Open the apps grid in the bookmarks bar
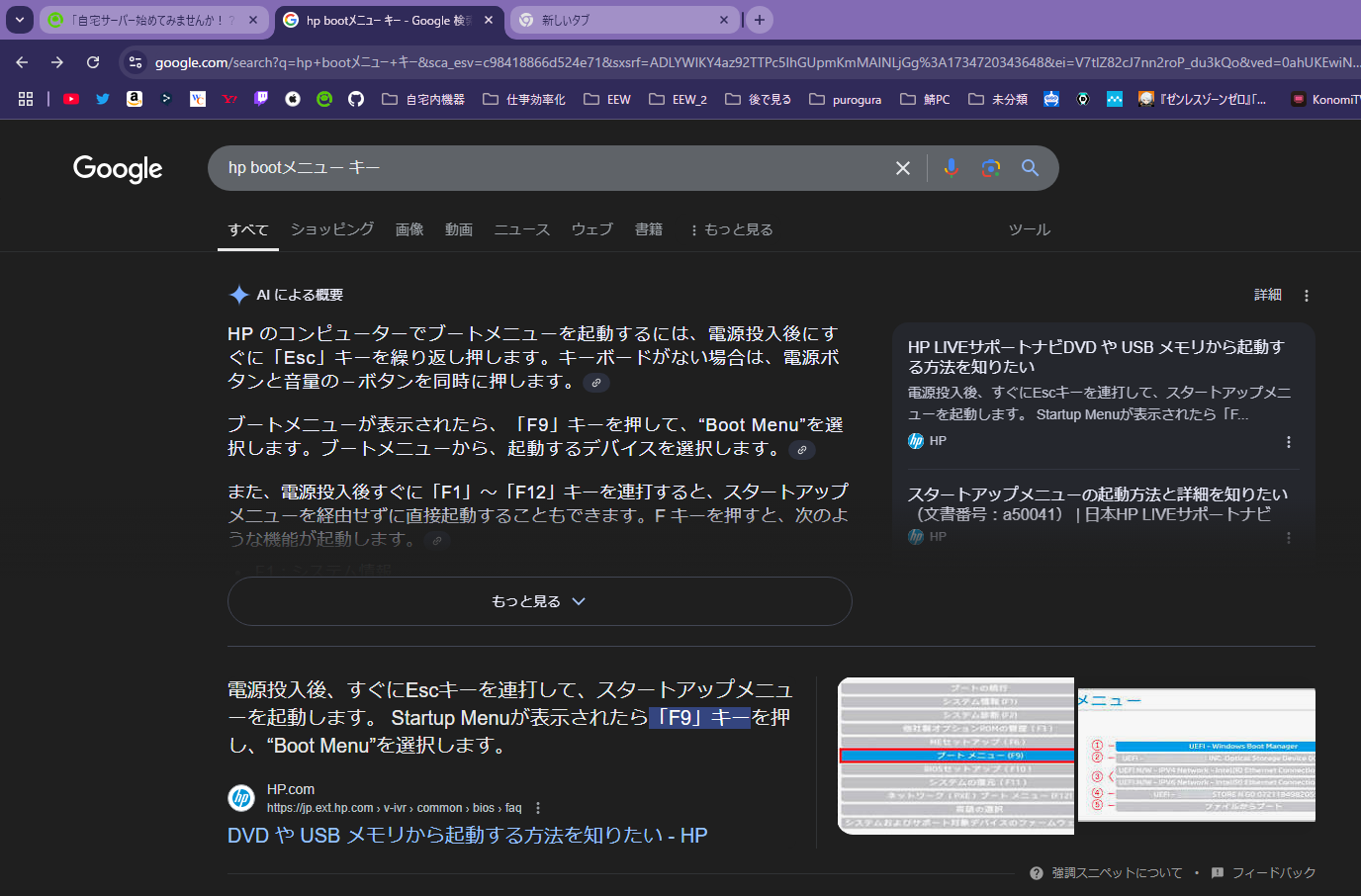 (x=26, y=99)
